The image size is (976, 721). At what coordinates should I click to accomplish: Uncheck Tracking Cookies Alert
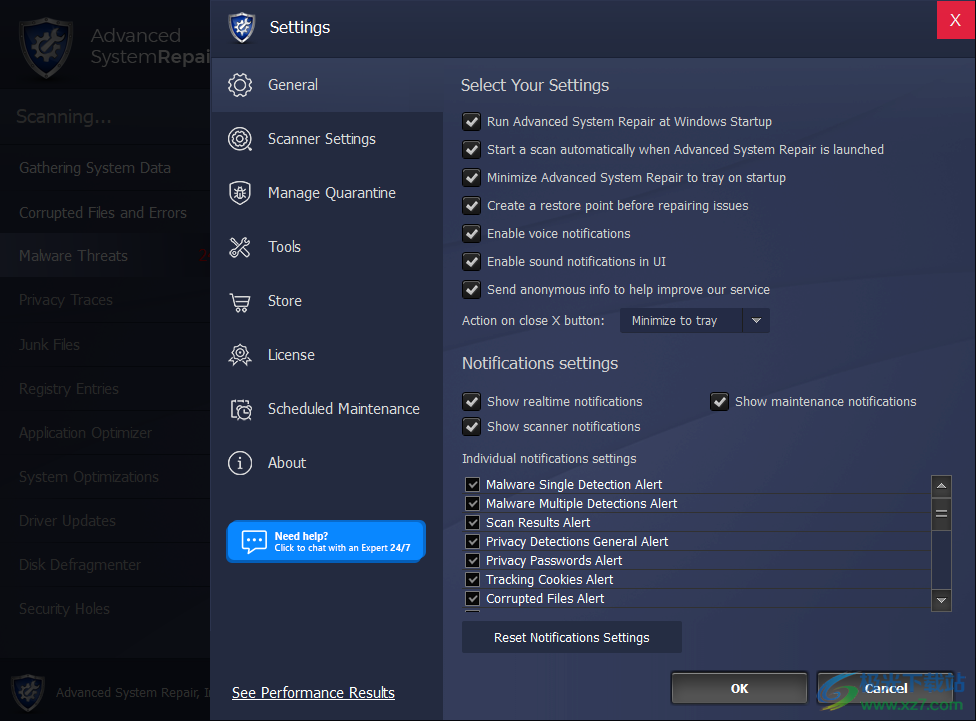472,580
